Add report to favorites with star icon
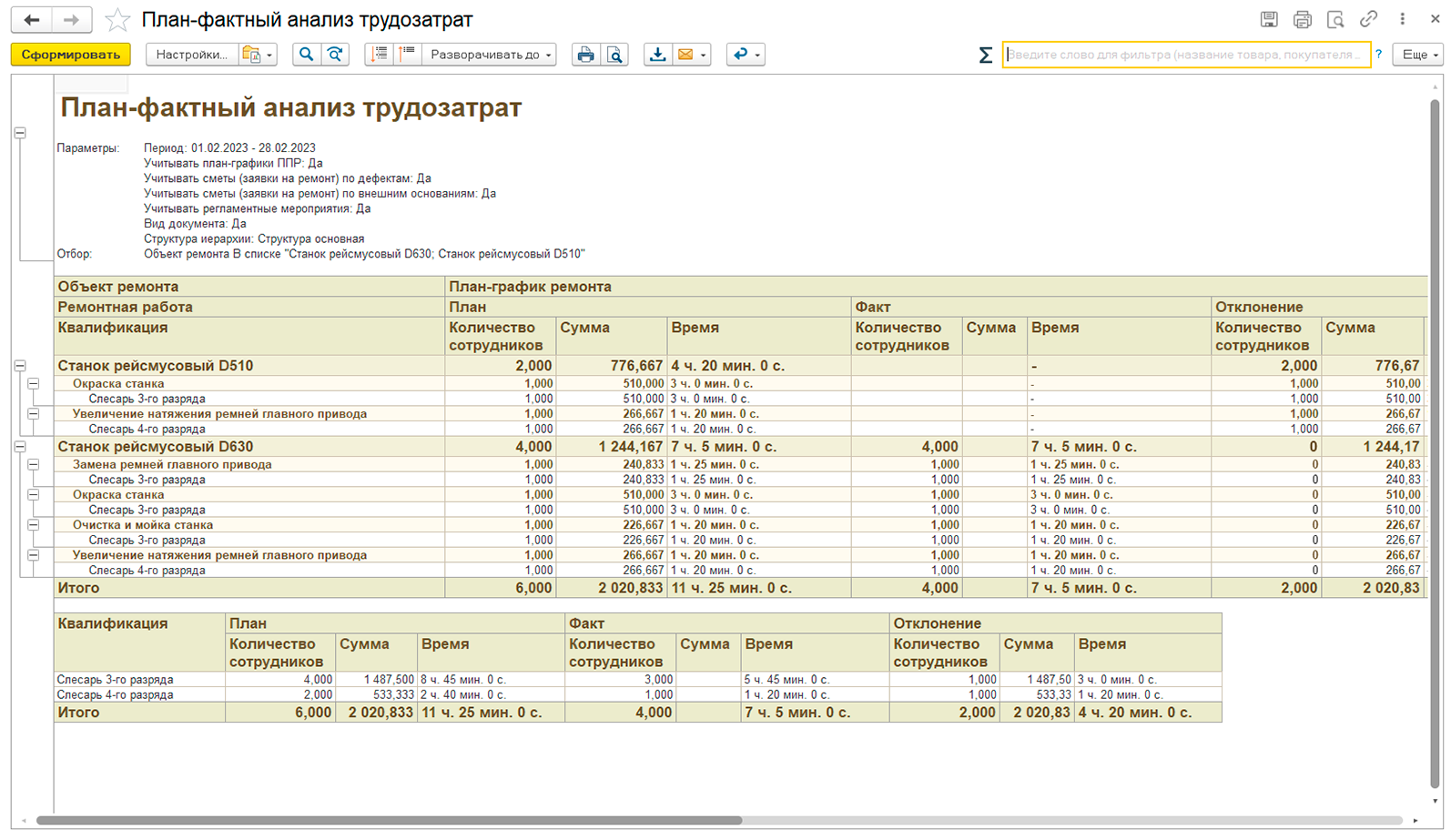The width and height of the screenshot is (1451, 840). tap(117, 20)
